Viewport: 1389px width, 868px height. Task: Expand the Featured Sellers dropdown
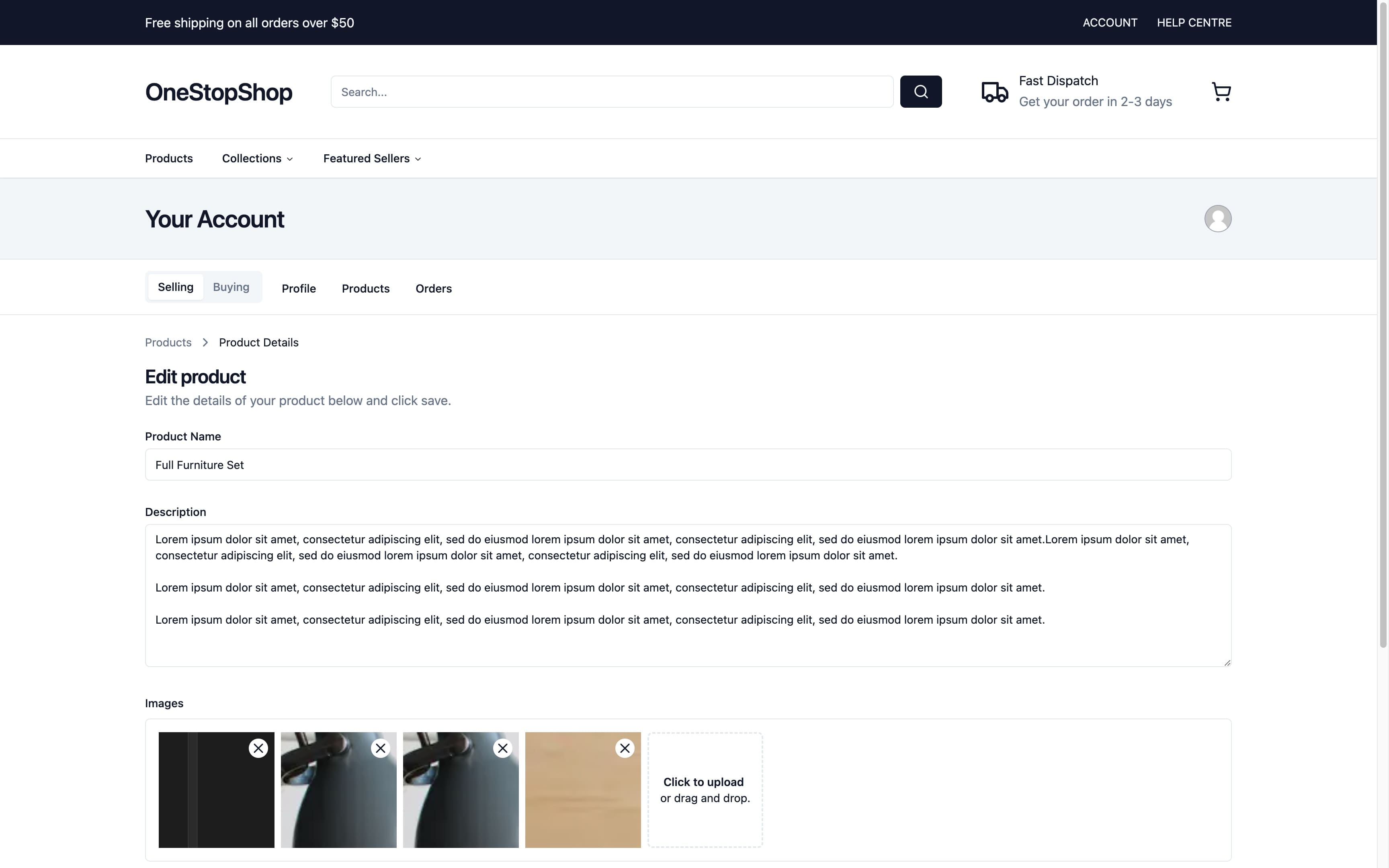click(371, 158)
